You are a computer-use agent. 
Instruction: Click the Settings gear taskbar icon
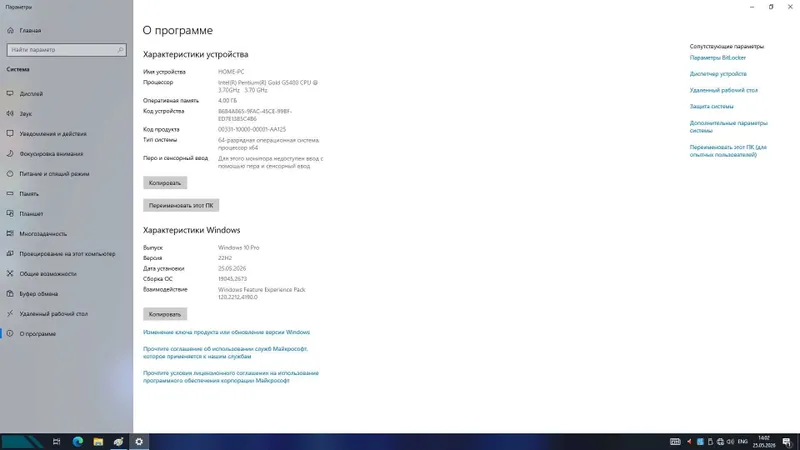[x=139, y=442]
